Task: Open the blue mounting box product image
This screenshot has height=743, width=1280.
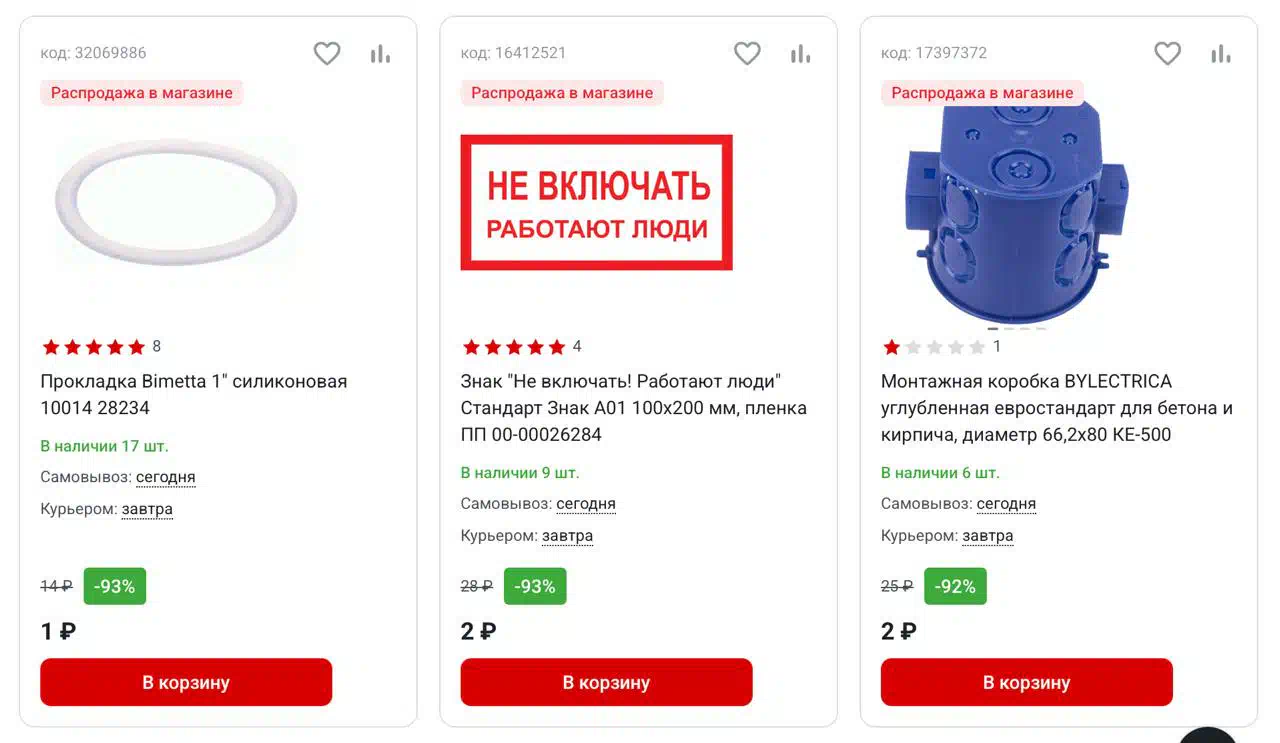Action: click(1016, 213)
